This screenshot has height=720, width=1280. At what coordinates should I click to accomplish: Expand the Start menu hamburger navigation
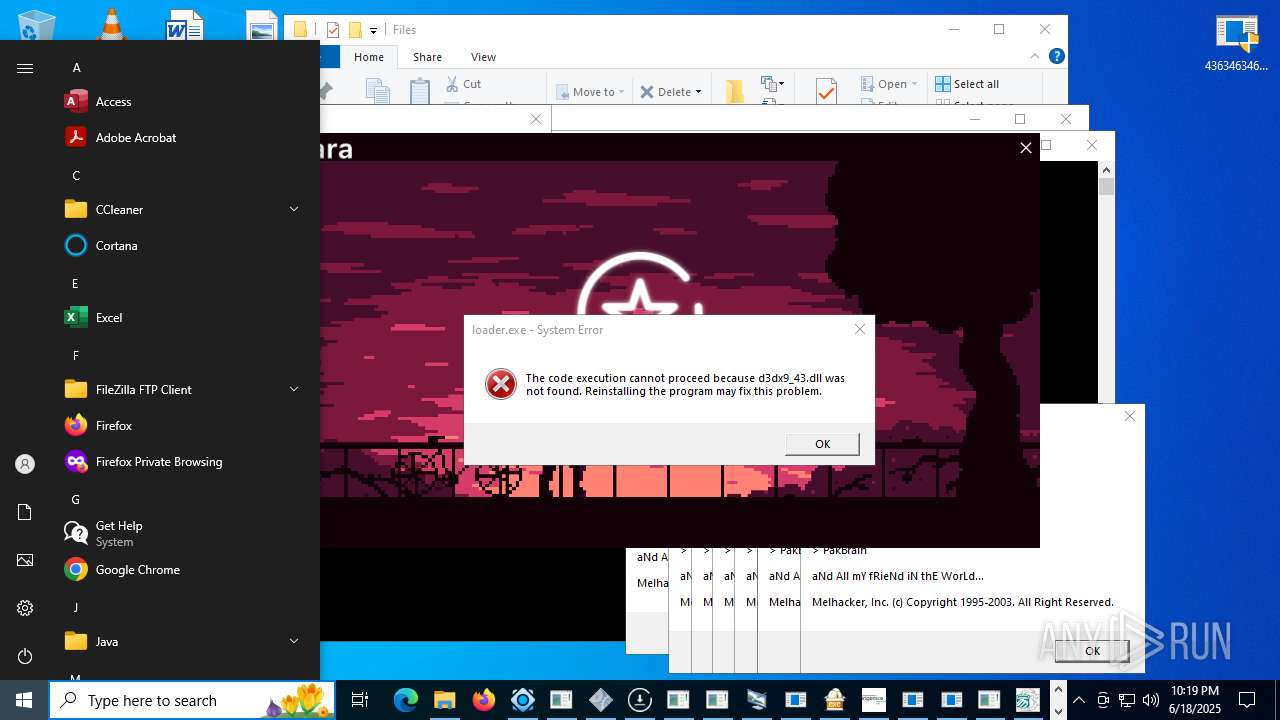click(x=25, y=68)
